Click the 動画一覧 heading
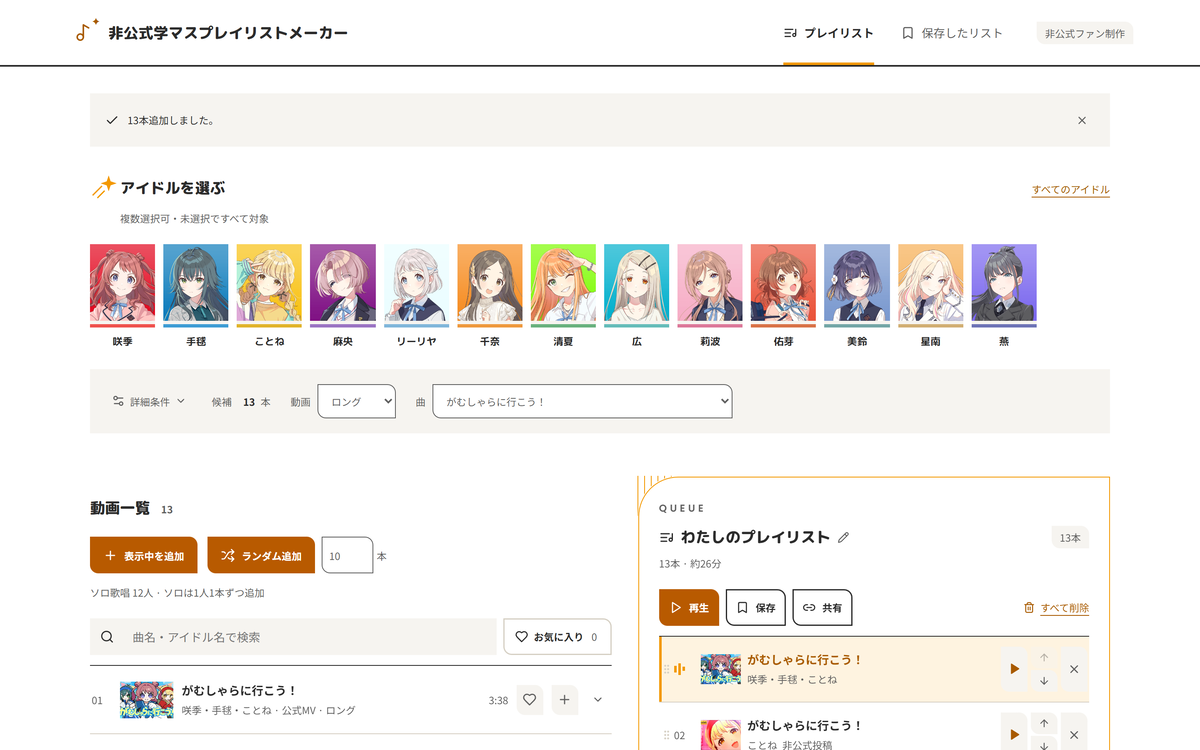This screenshot has height=750, width=1200. (x=120, y=508)
